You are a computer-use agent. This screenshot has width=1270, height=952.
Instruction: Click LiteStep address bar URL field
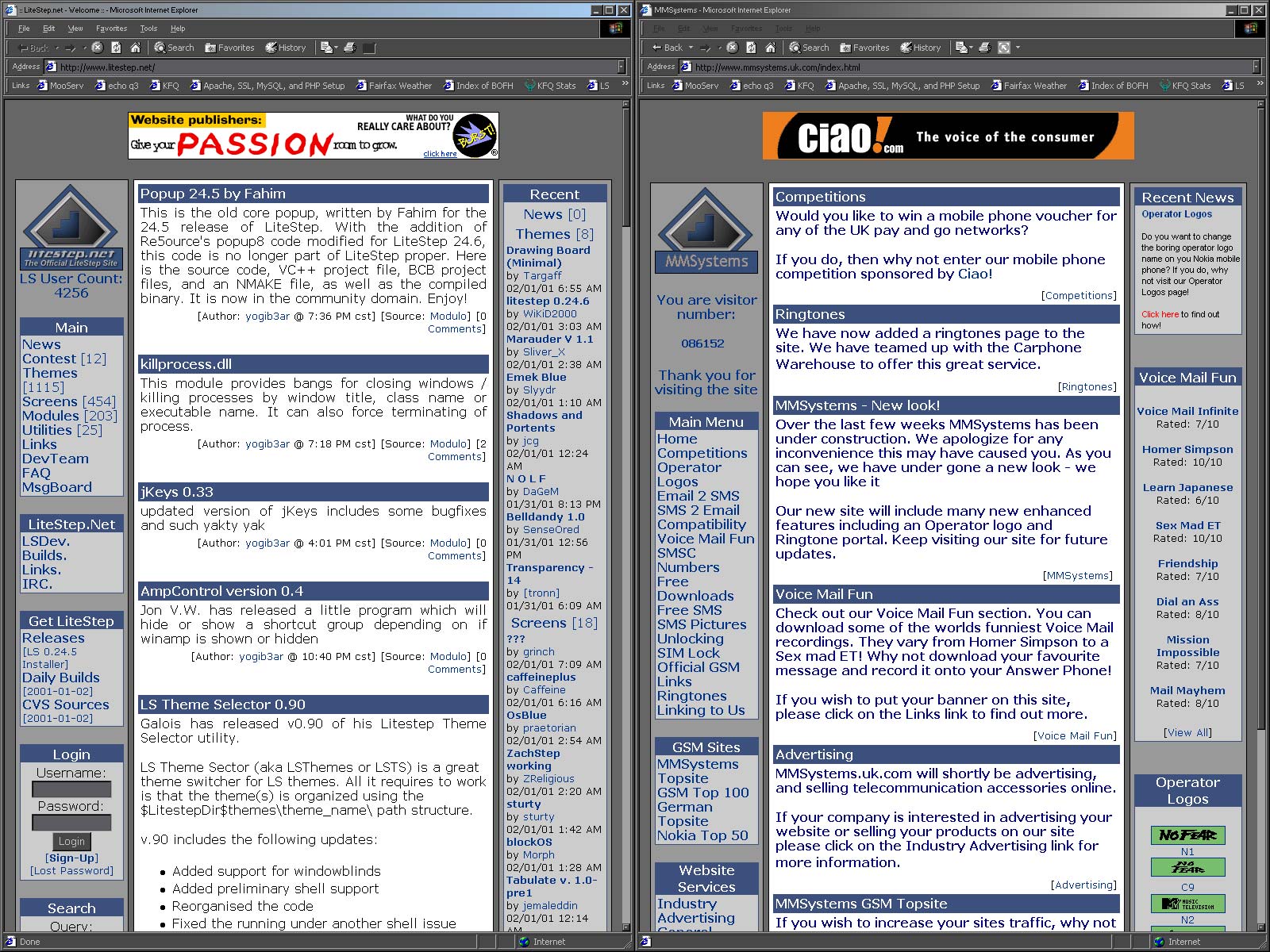pos(332,67)
